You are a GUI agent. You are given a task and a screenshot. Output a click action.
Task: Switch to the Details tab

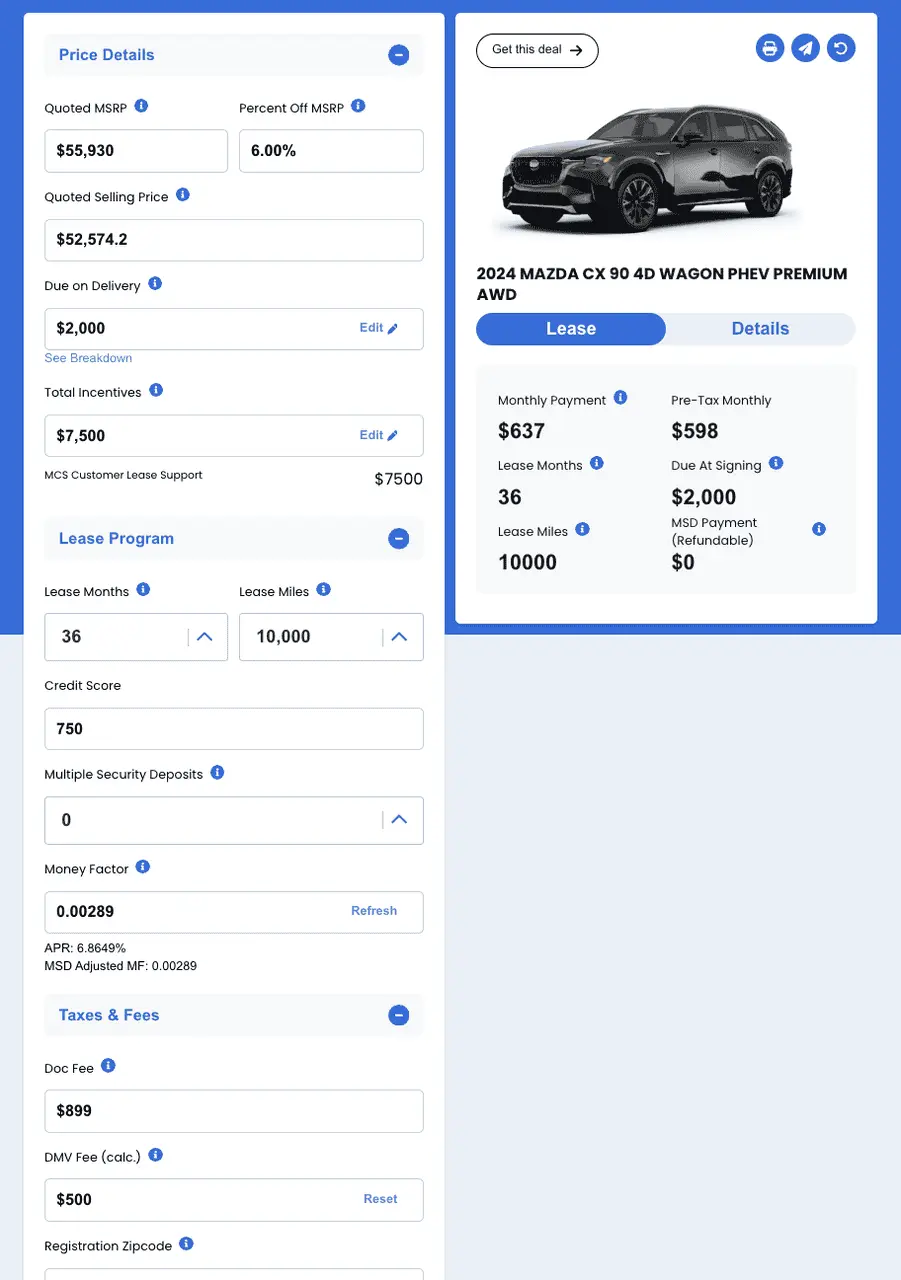pyautogui.click(x=760, y=329)
